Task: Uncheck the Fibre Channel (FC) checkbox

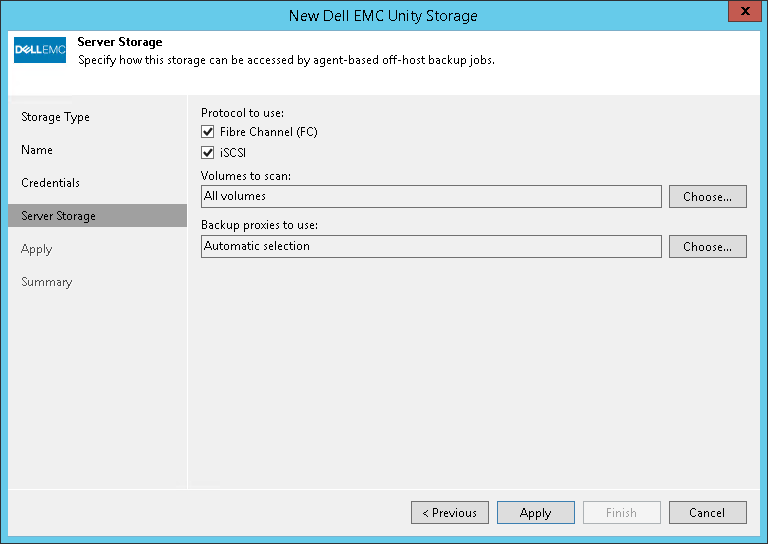Action: tap(208, 132)
